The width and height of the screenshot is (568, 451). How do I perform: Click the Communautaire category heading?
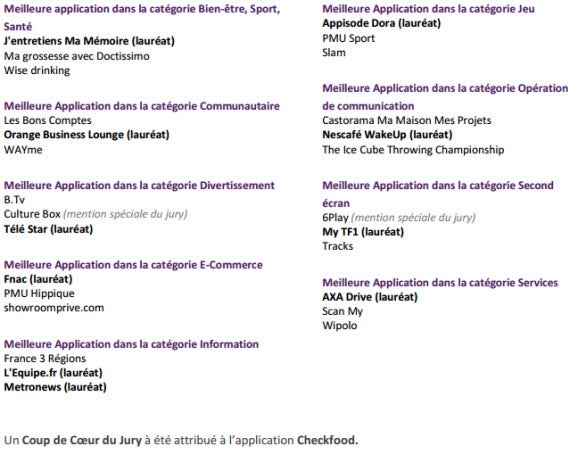point(142,106)
